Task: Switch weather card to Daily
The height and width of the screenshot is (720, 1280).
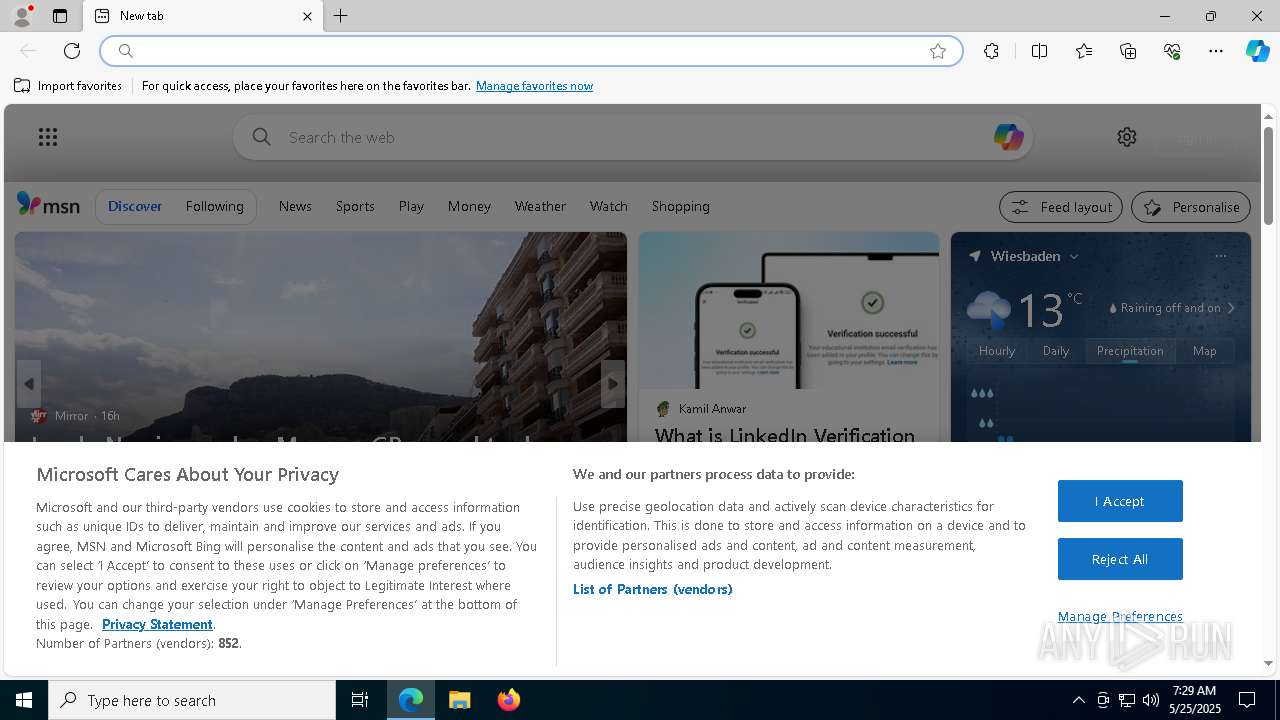Action: [1056, 351]
